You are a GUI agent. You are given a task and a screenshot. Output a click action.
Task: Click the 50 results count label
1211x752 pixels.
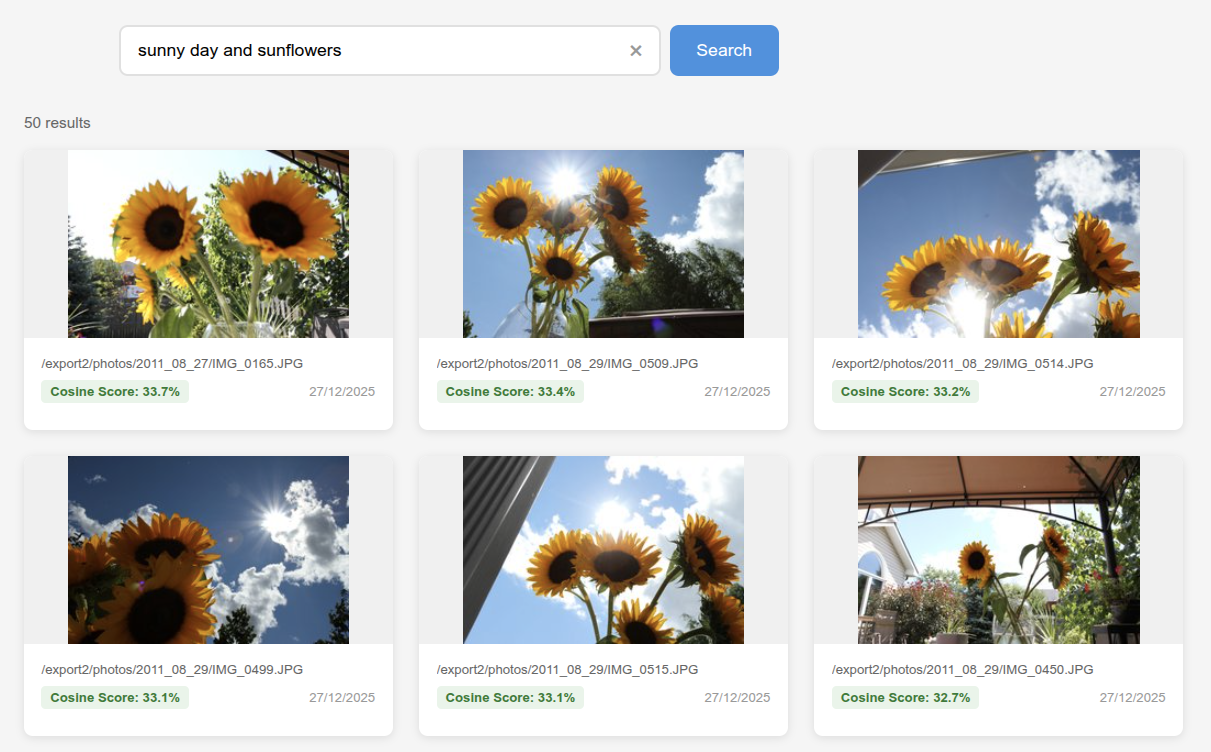pos(57,123)
